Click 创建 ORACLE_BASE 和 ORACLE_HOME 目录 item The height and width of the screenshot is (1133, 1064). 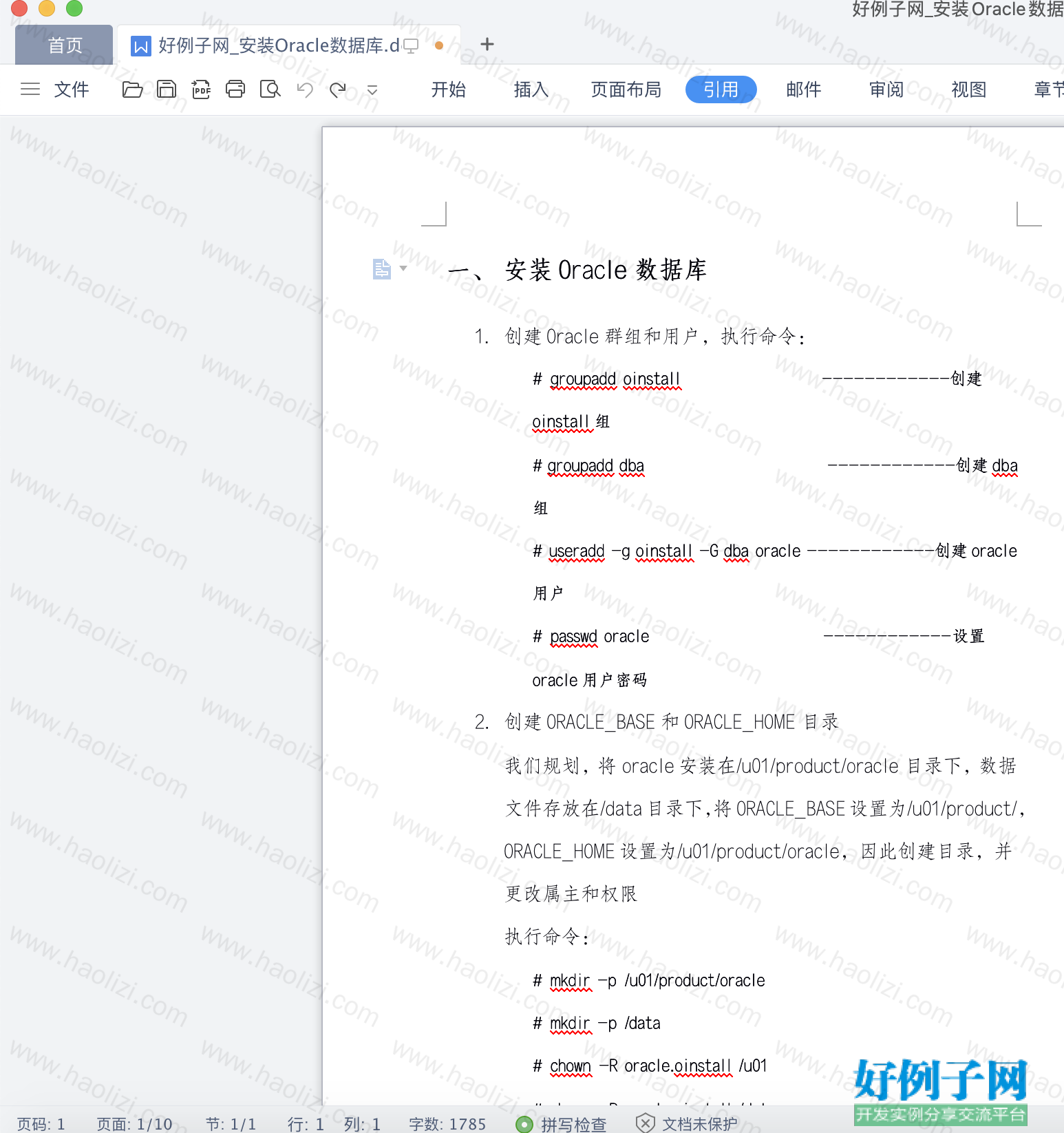(x=672, y=722)
